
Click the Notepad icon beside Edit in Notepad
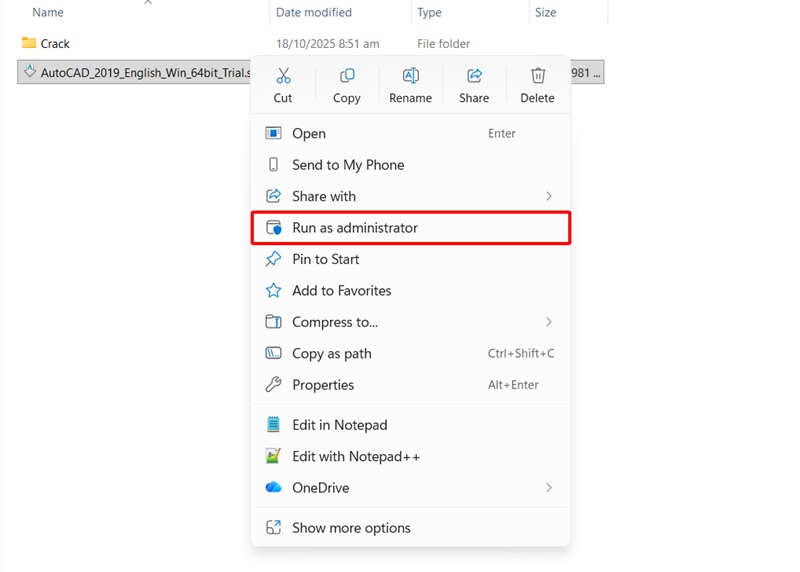[273, 425]
